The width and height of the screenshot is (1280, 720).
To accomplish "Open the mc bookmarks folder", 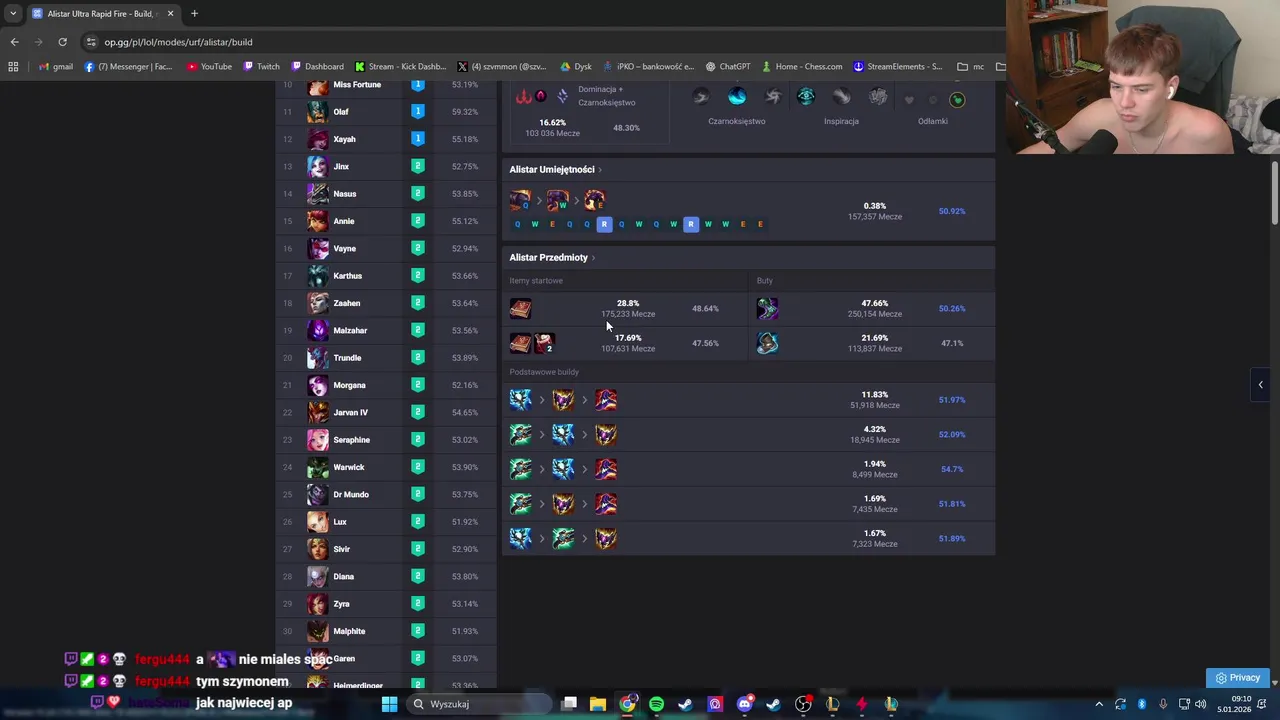I will (x=970, y=67).
